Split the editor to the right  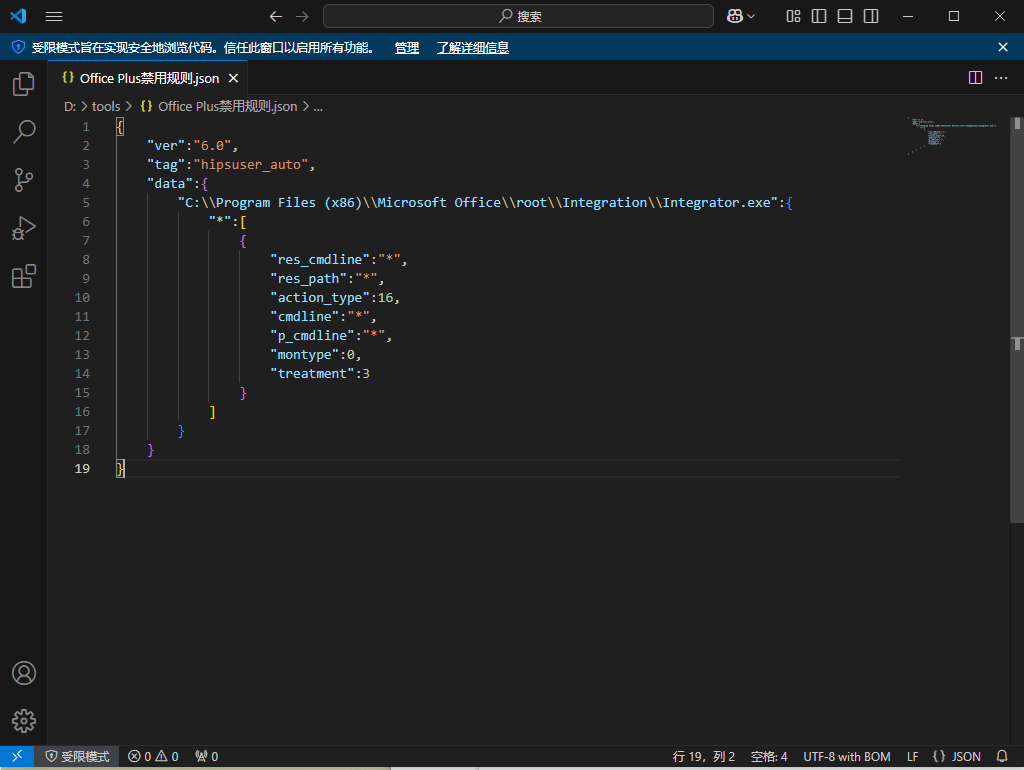[976, 78]
